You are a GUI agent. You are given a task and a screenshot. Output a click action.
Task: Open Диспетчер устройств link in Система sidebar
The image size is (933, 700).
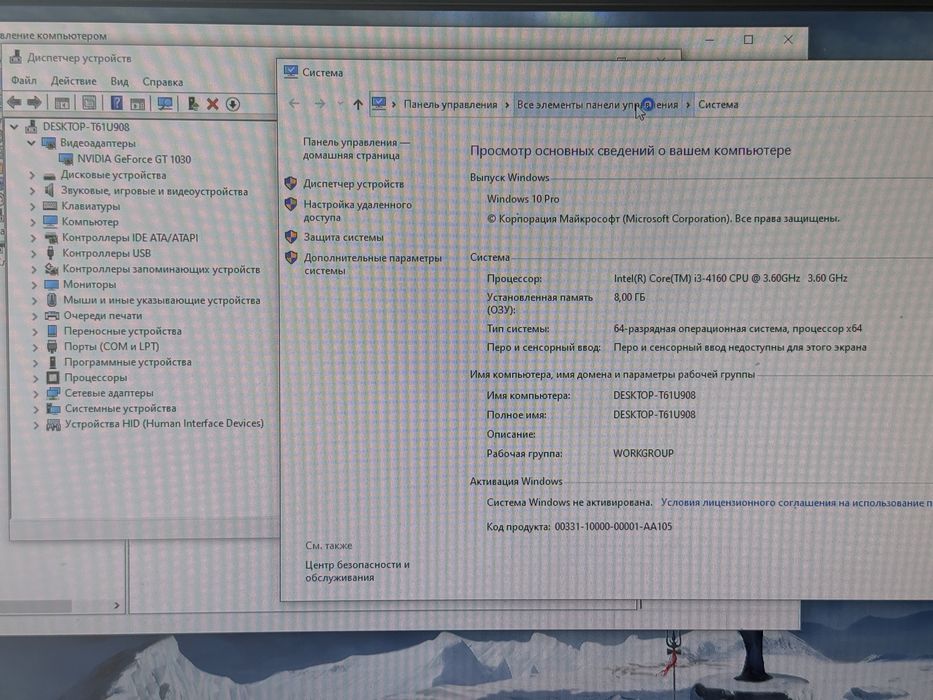[353, 184]
